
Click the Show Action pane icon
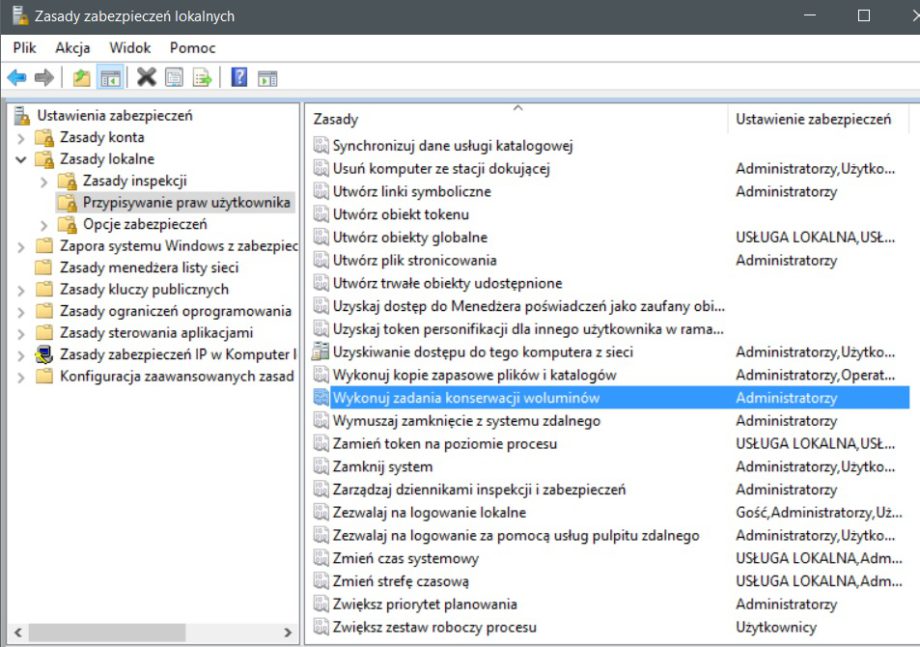[266, 77]
